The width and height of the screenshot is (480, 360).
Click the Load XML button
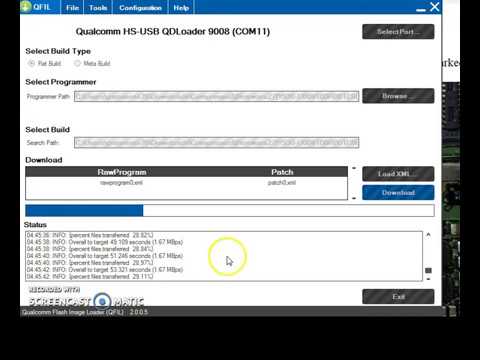point(398,174)
